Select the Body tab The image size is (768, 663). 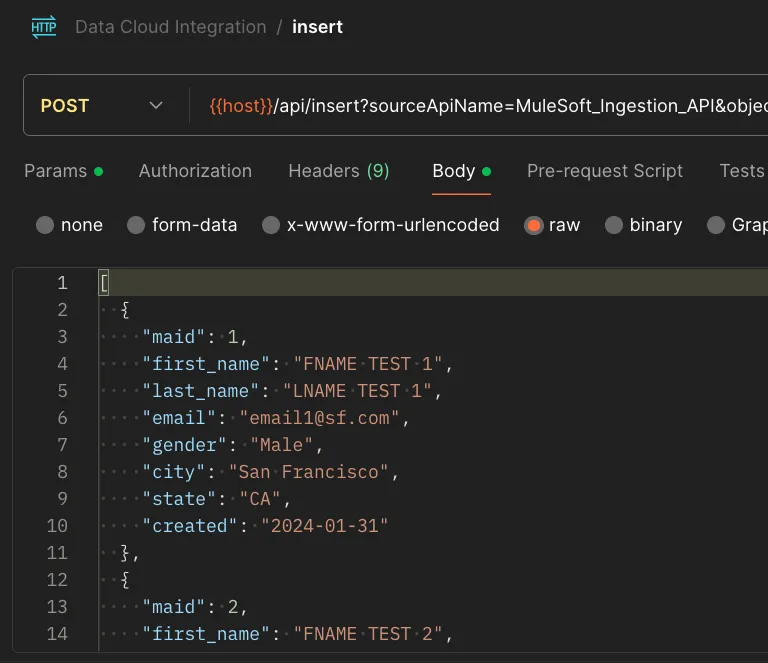[x=461, y=171]
